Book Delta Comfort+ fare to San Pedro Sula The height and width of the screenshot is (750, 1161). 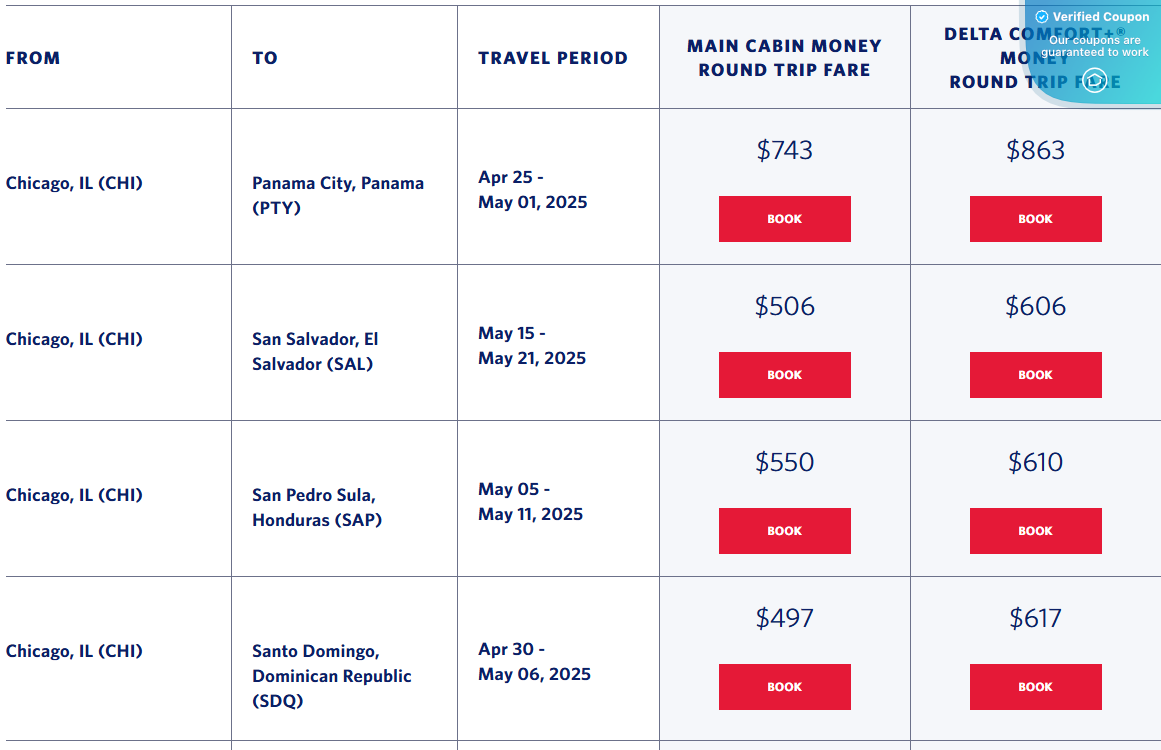1035,530
